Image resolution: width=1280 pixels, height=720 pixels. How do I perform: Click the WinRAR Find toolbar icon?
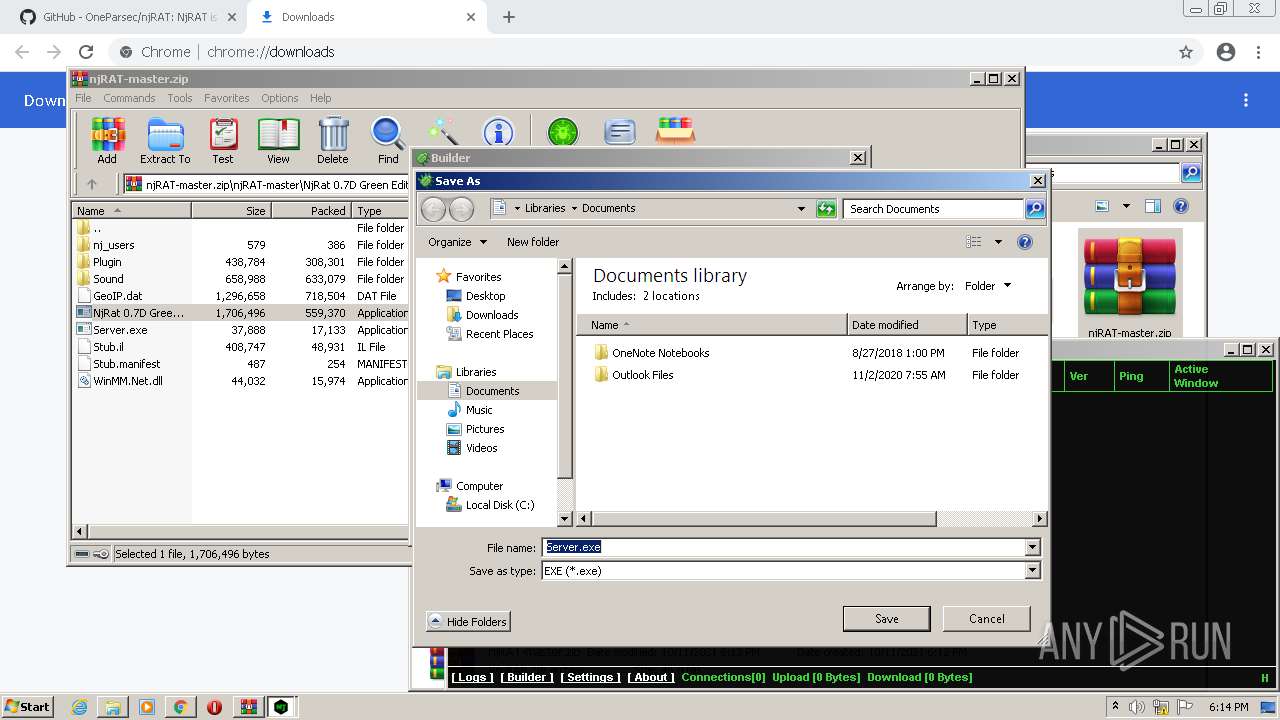[388, 140]
